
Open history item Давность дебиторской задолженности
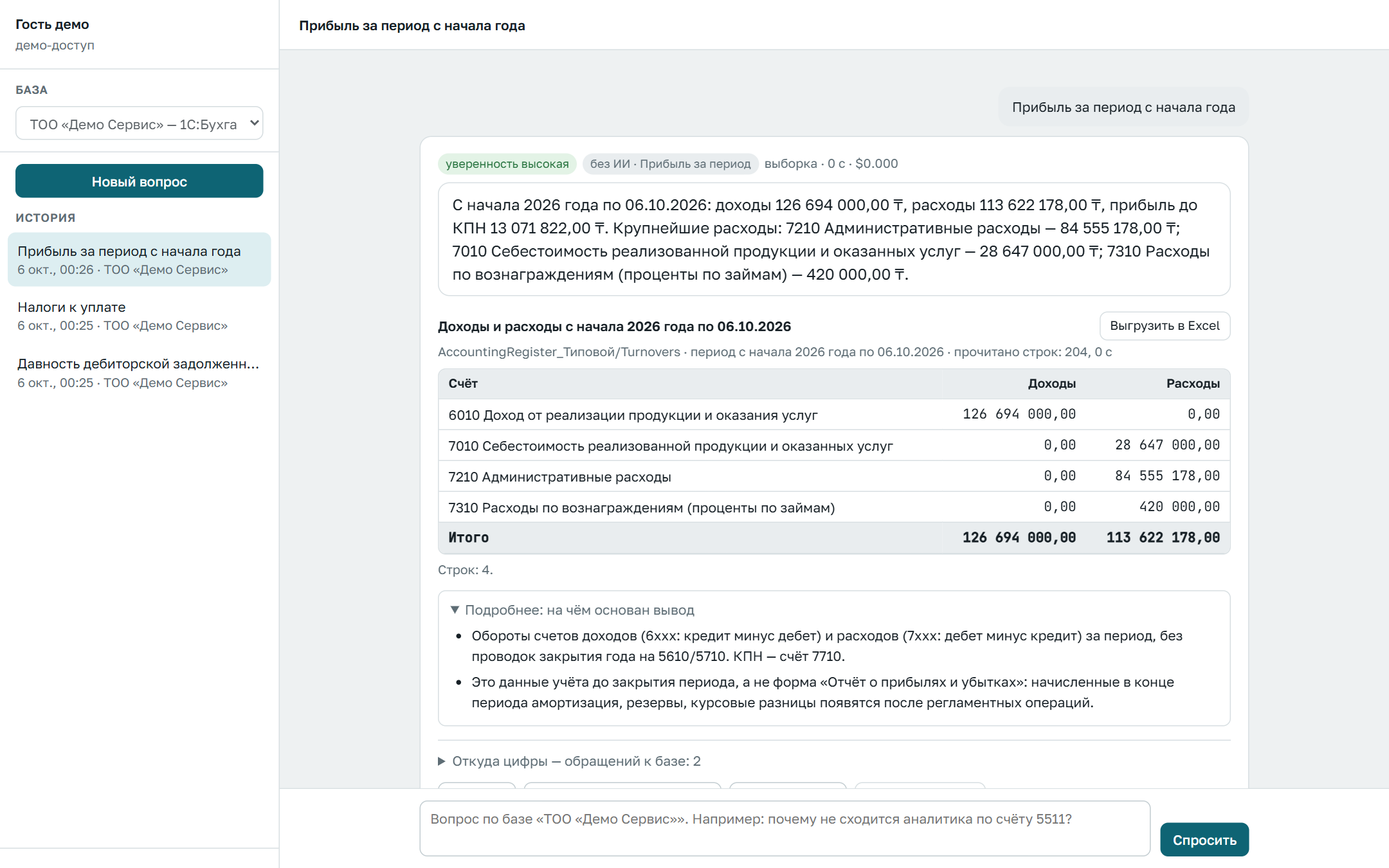(x=139, y=373)
